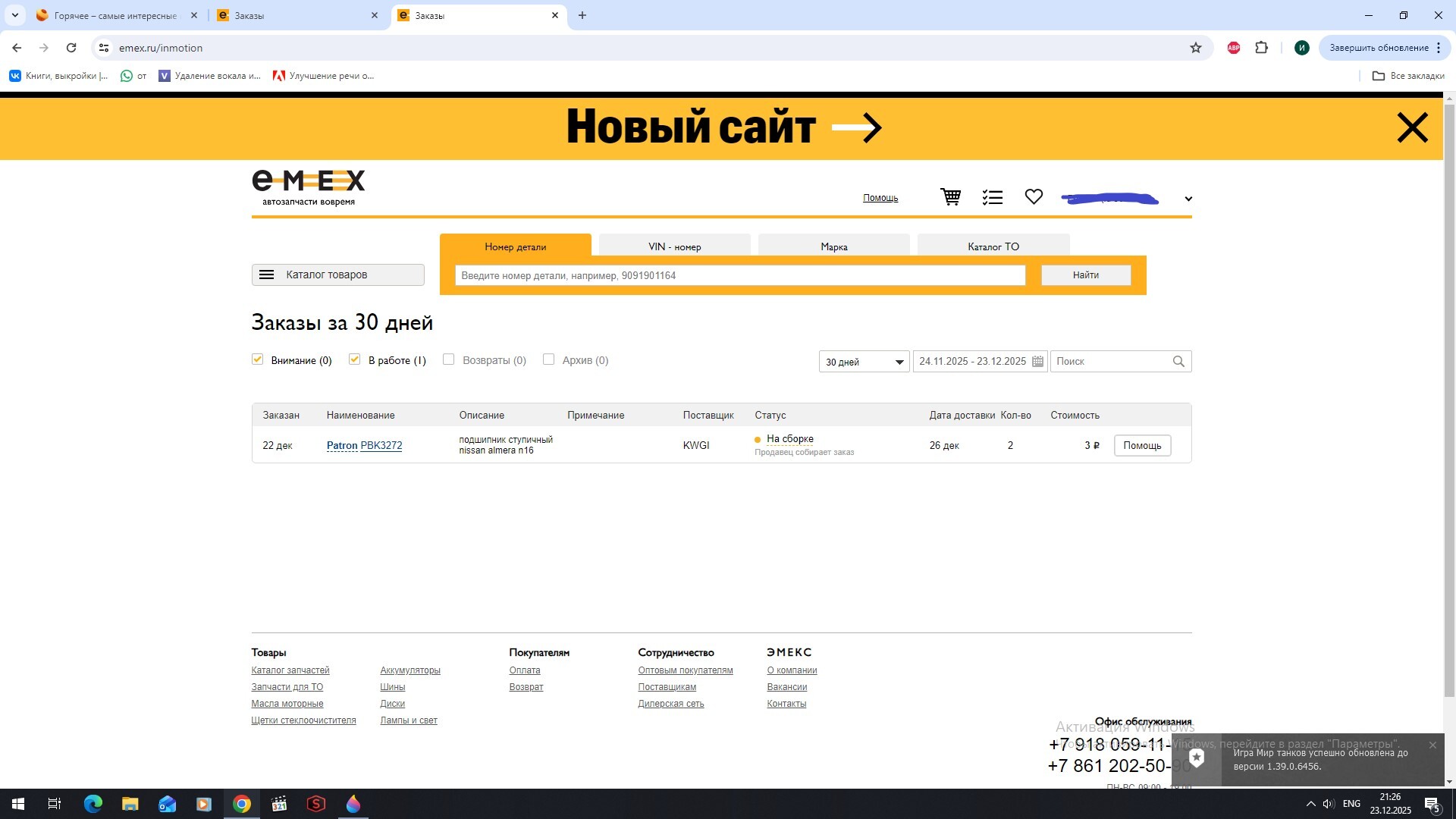Expand the account menu chevron
This screenshot has height=819, width=1456.
[x=1188, y=199]
